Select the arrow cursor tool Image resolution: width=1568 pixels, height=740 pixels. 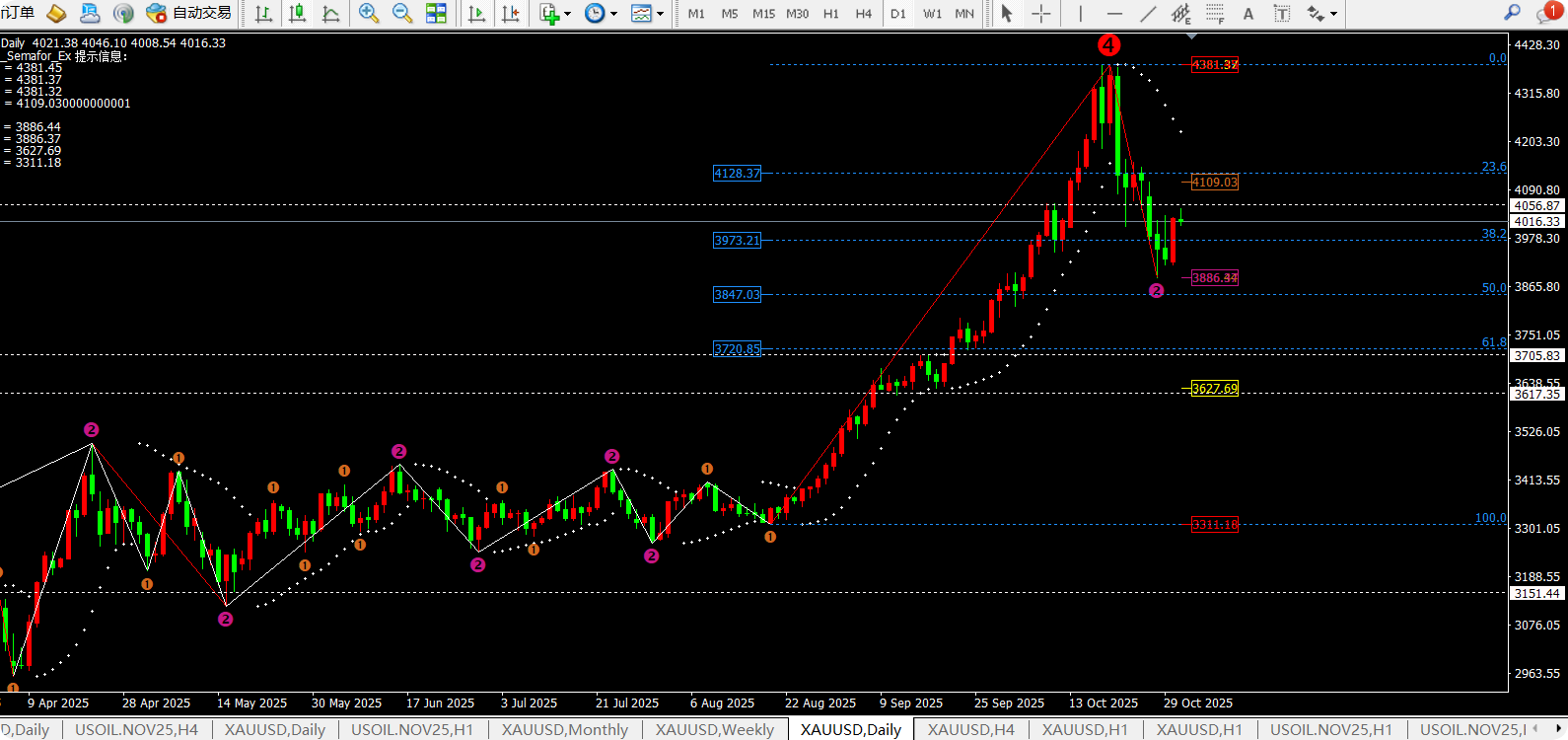coord(1007,14)
